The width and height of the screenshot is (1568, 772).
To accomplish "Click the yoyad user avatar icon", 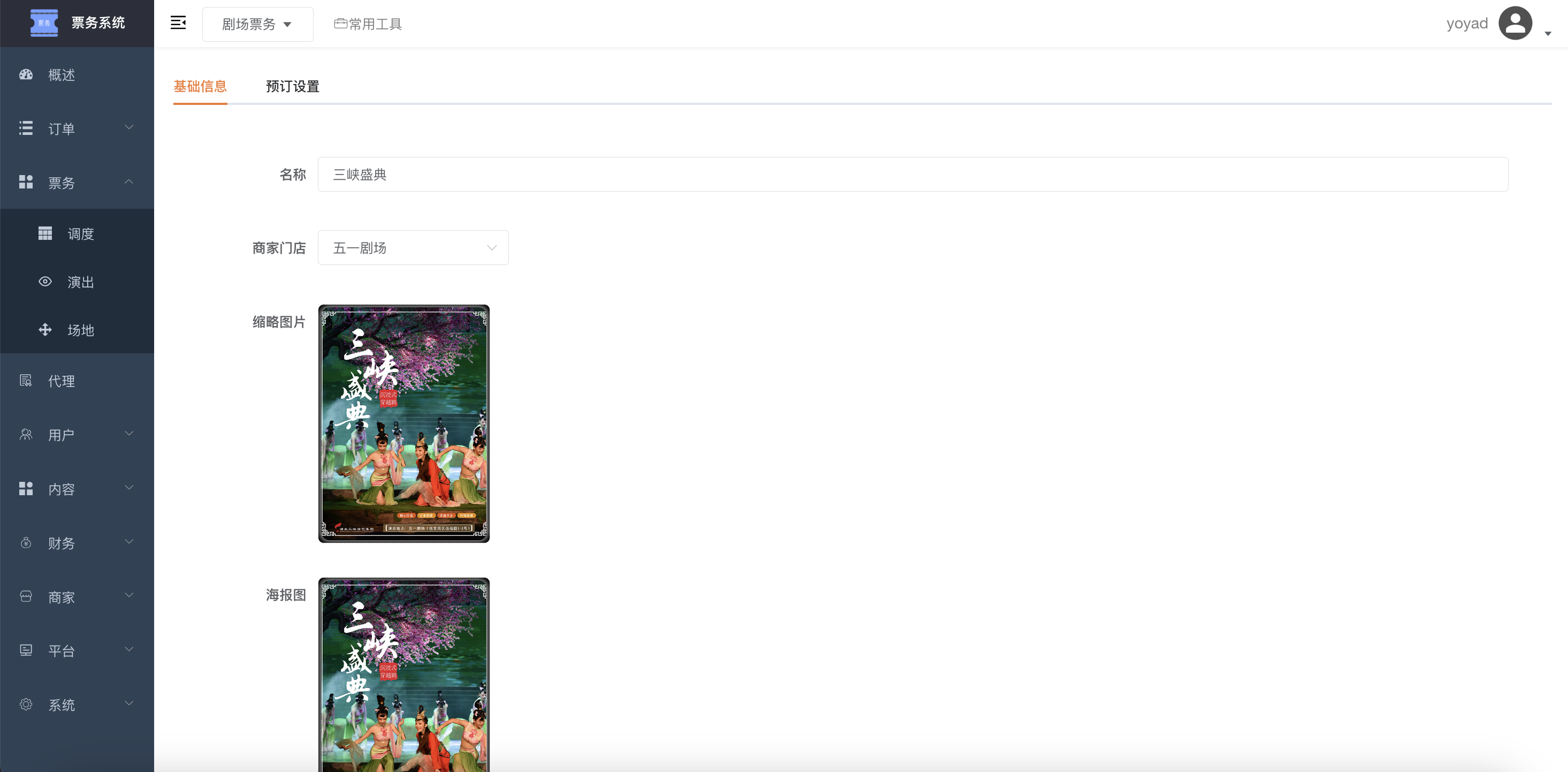I will [x=1515, y=23].
